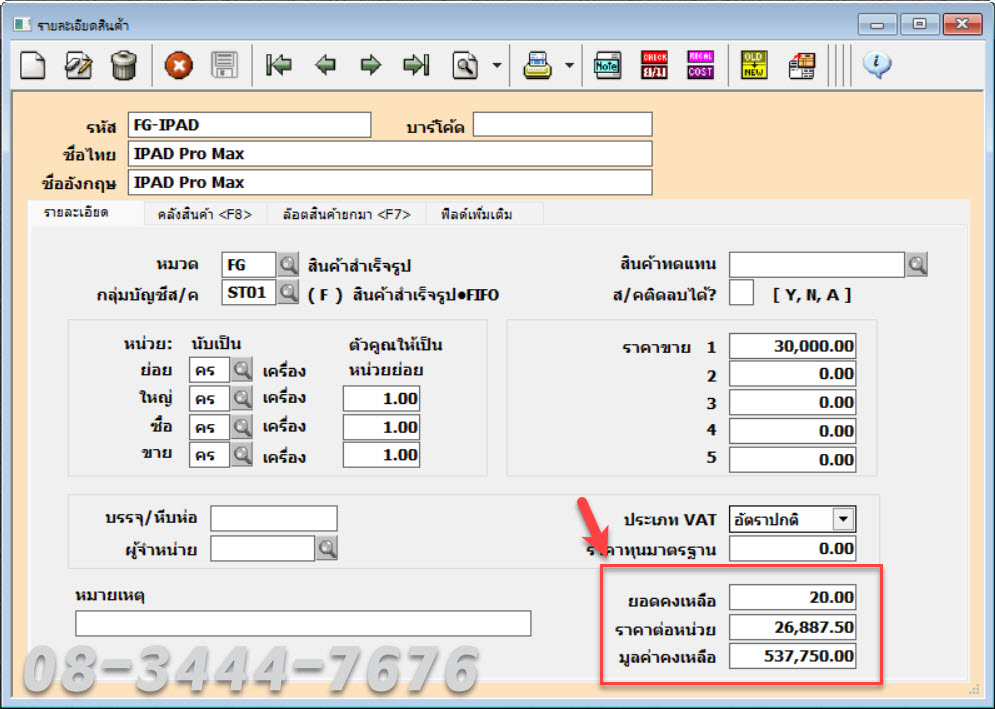This screenshot has width=995, height=709.
Task: Minimize the รายละเอียดสินค้า window
Action: click(x=877, y=24)
